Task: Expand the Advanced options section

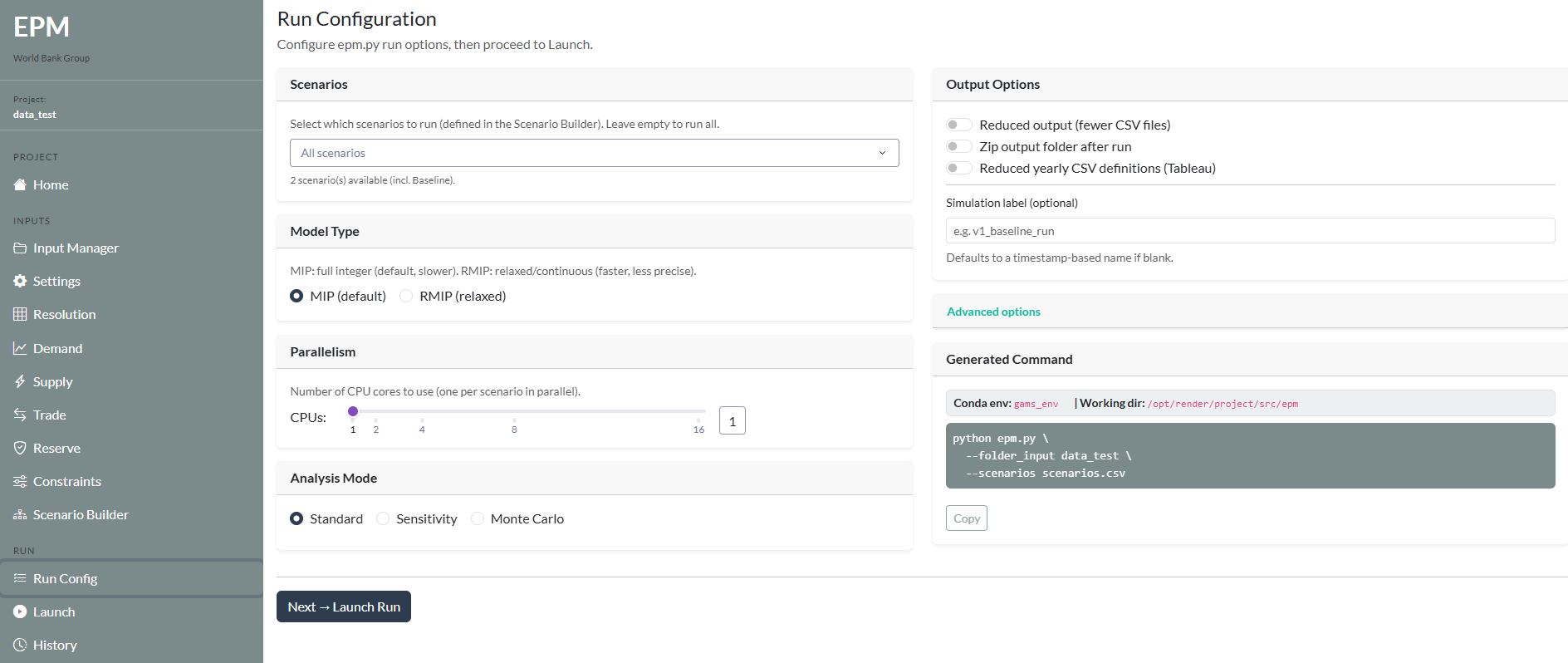Action: (993, 312)
